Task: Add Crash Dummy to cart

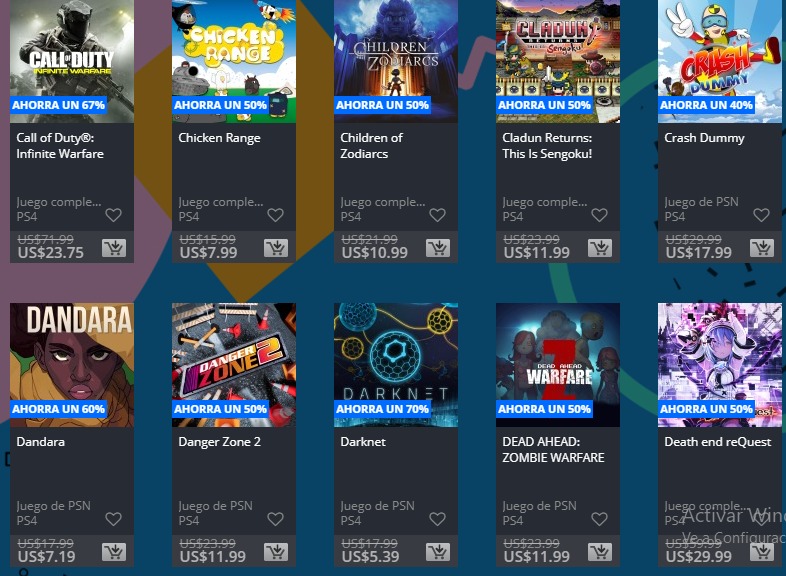Action: click(761, 248)
